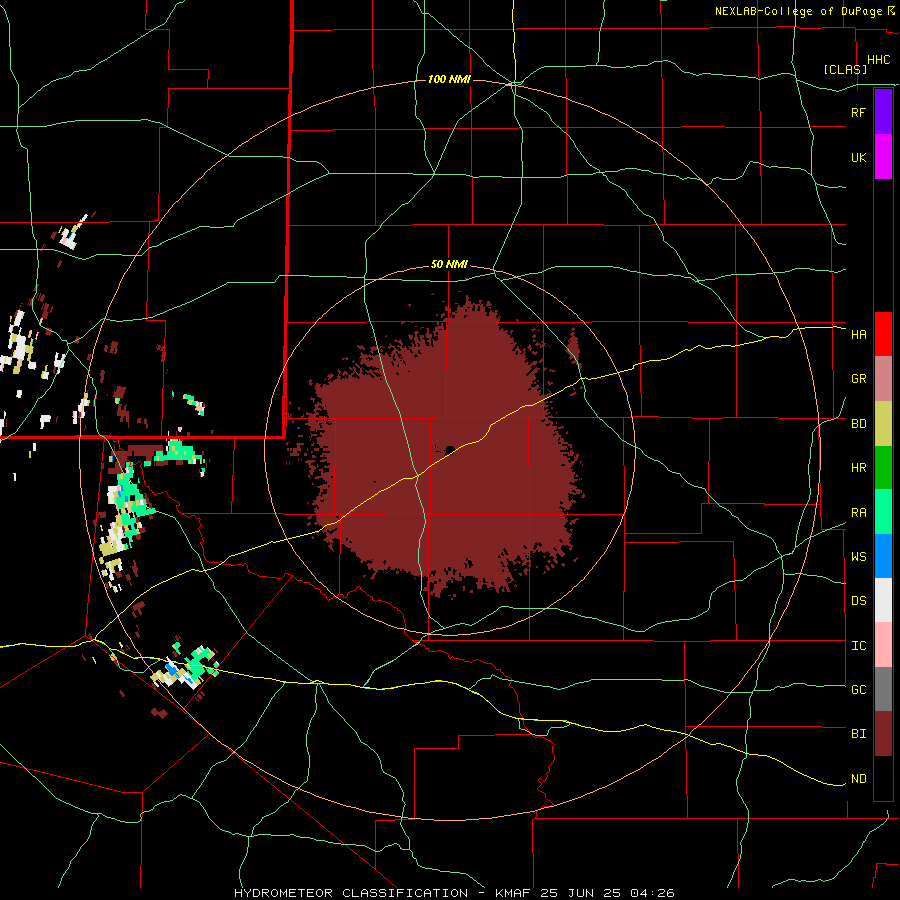
Task: Click the 'HA' legend label
Action: point(858,334)
